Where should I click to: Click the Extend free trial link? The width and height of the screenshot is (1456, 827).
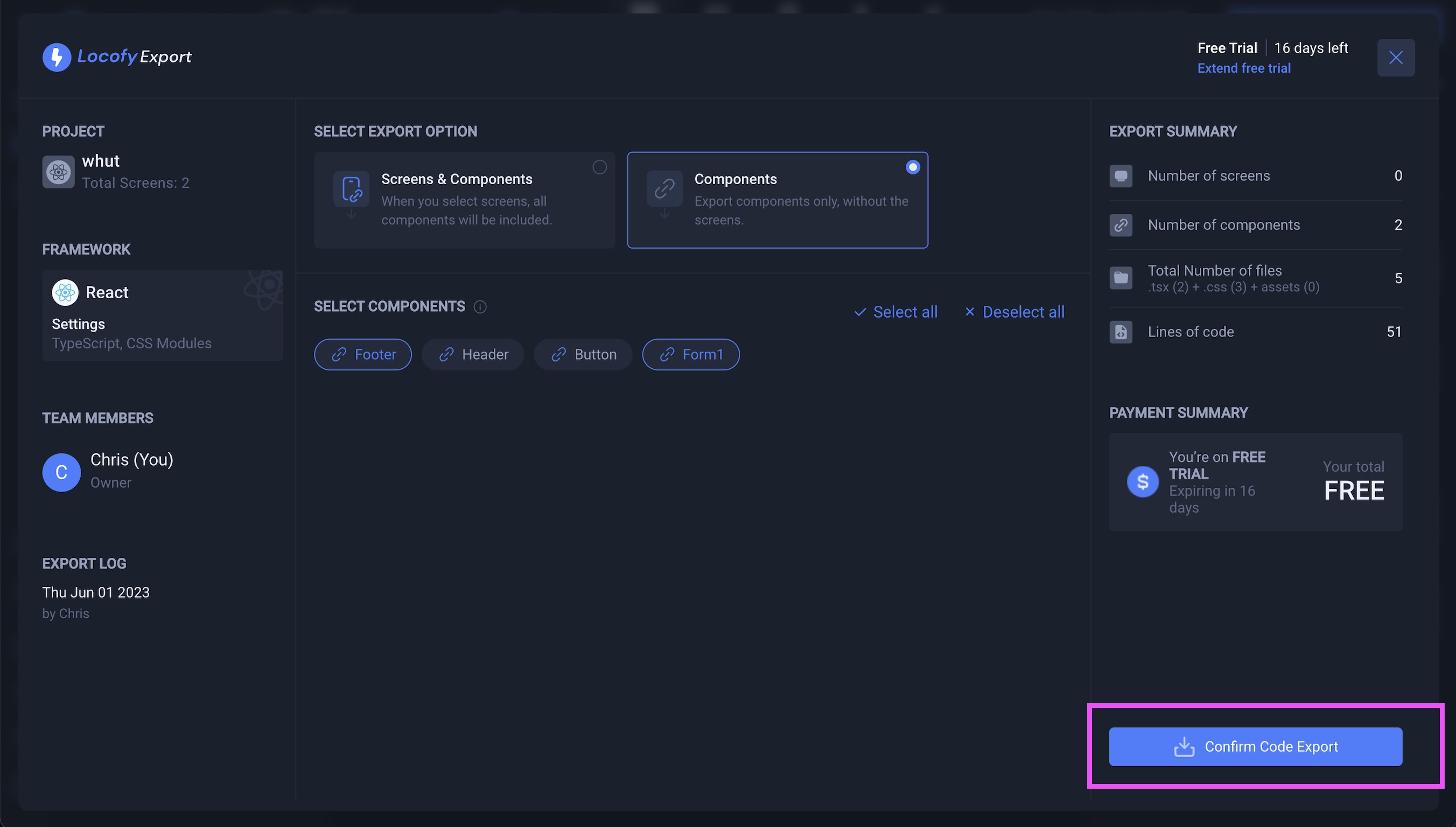point(1244,68)
